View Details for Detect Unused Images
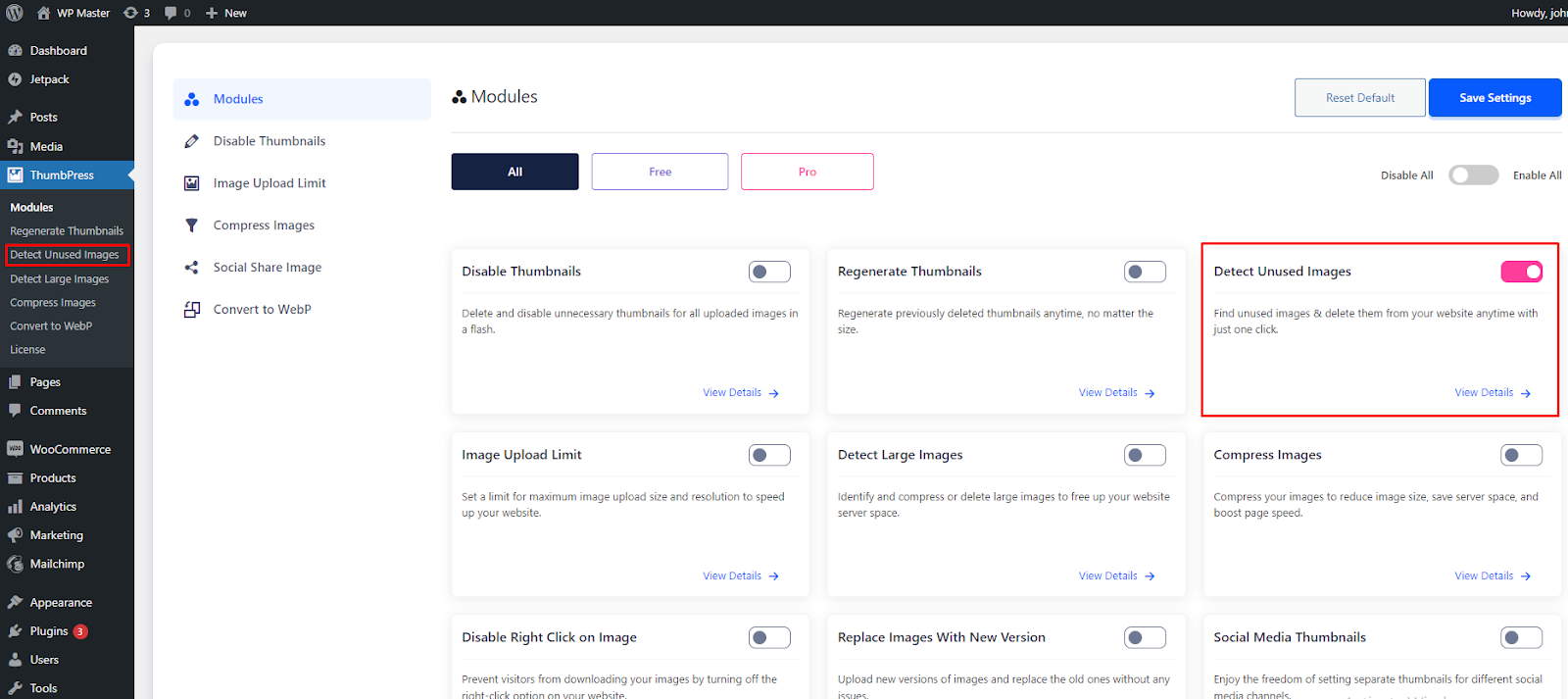Screen dimensions: 1568x699 click(1493, 393)
